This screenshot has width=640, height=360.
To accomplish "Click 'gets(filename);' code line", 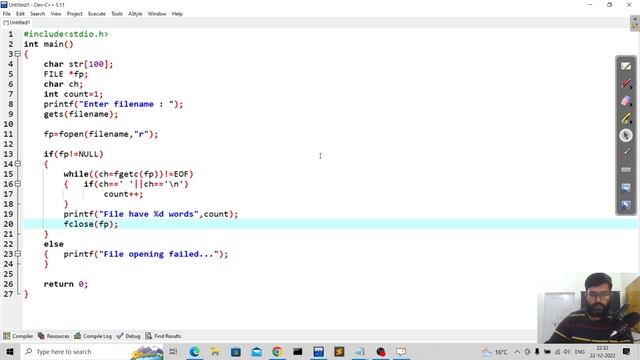I will [81, 114].
